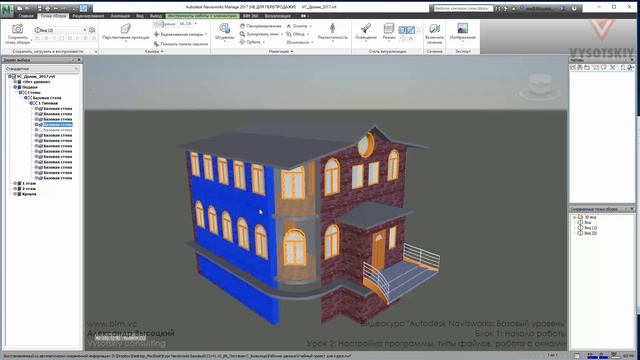Screen dimensions: 640x360
Task: Open the Standard dropdown in Selection Tree
Action: point(41,69)
